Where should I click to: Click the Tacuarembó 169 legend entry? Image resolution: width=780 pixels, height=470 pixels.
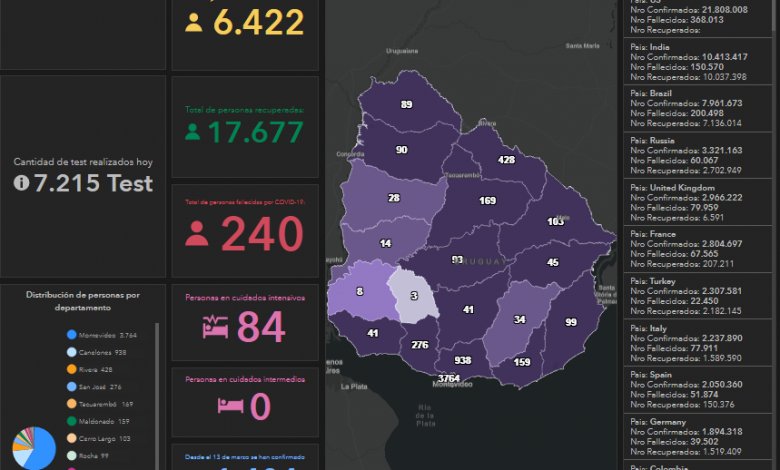click(x=105, y=404)
